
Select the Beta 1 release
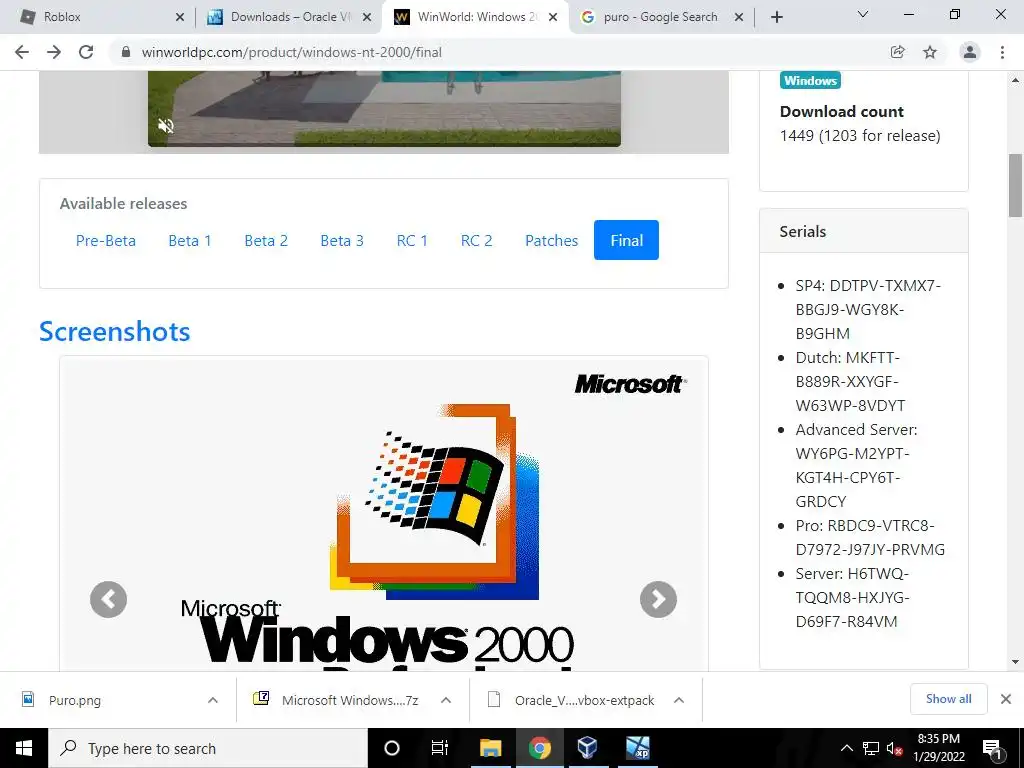pos(190,240)
